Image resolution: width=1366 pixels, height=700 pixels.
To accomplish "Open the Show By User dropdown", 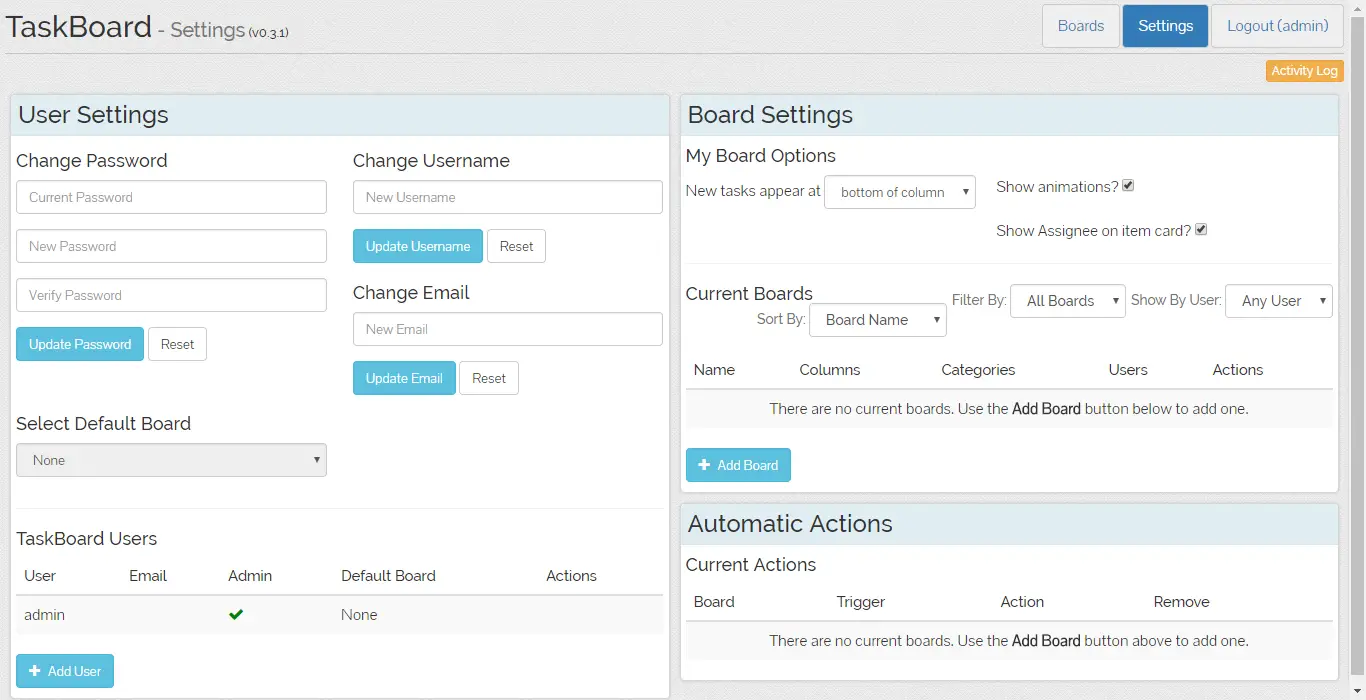I will [x=1279, y=301].
